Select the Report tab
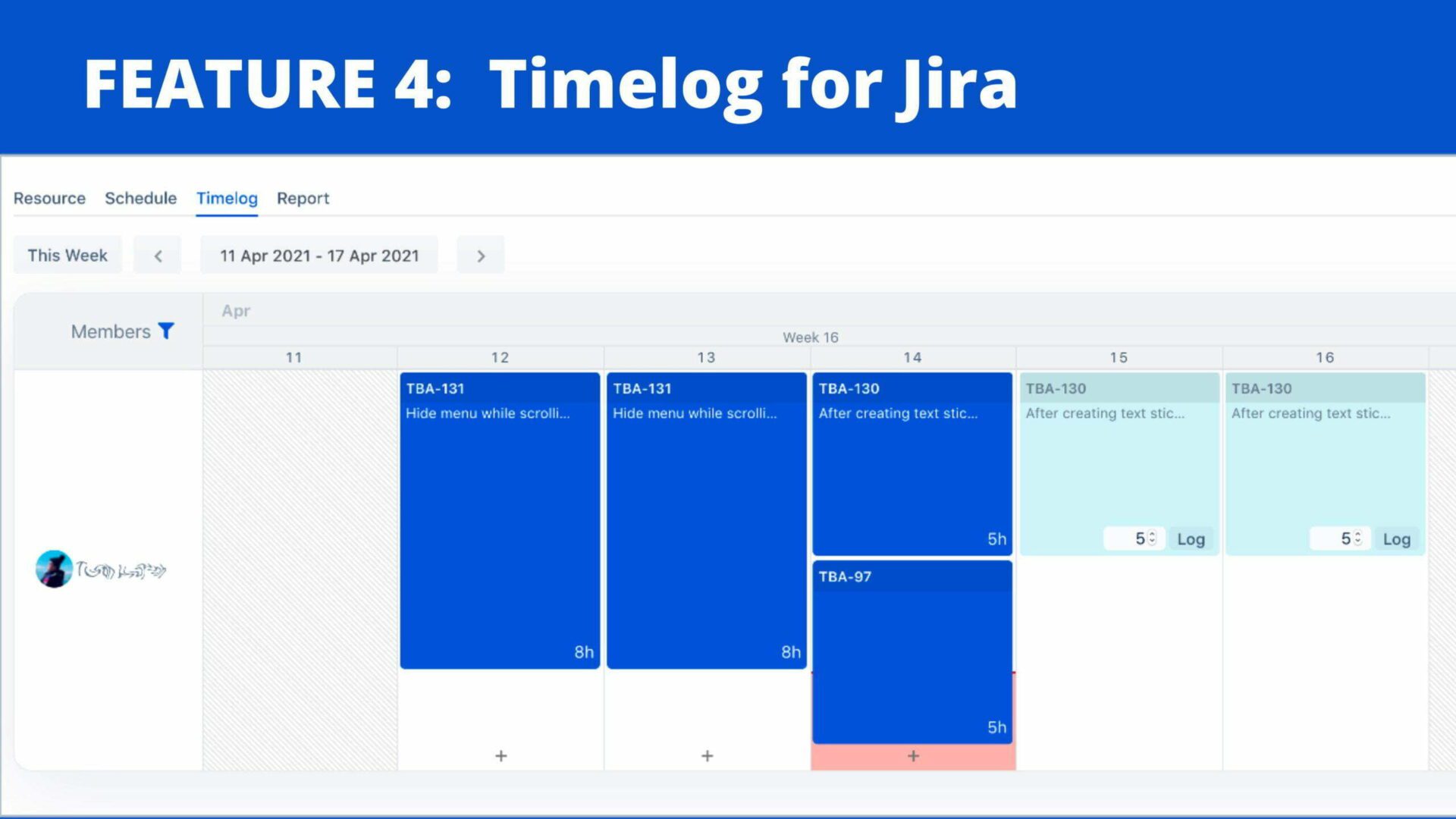1456x819 pixels. click(x=303, y=198)
